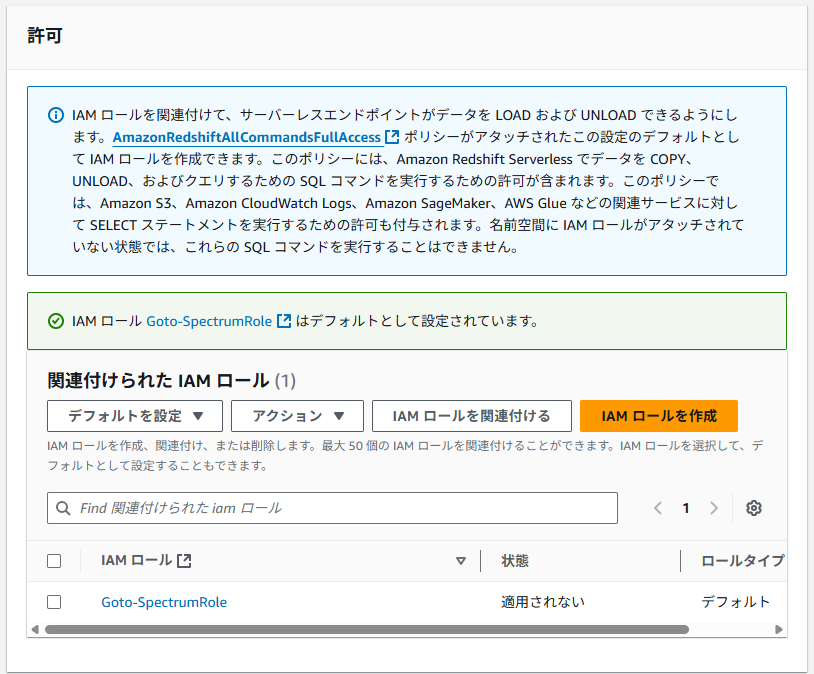Click the horizontal scrollbar under the table

pyautogui.click(x=366, y=630)
